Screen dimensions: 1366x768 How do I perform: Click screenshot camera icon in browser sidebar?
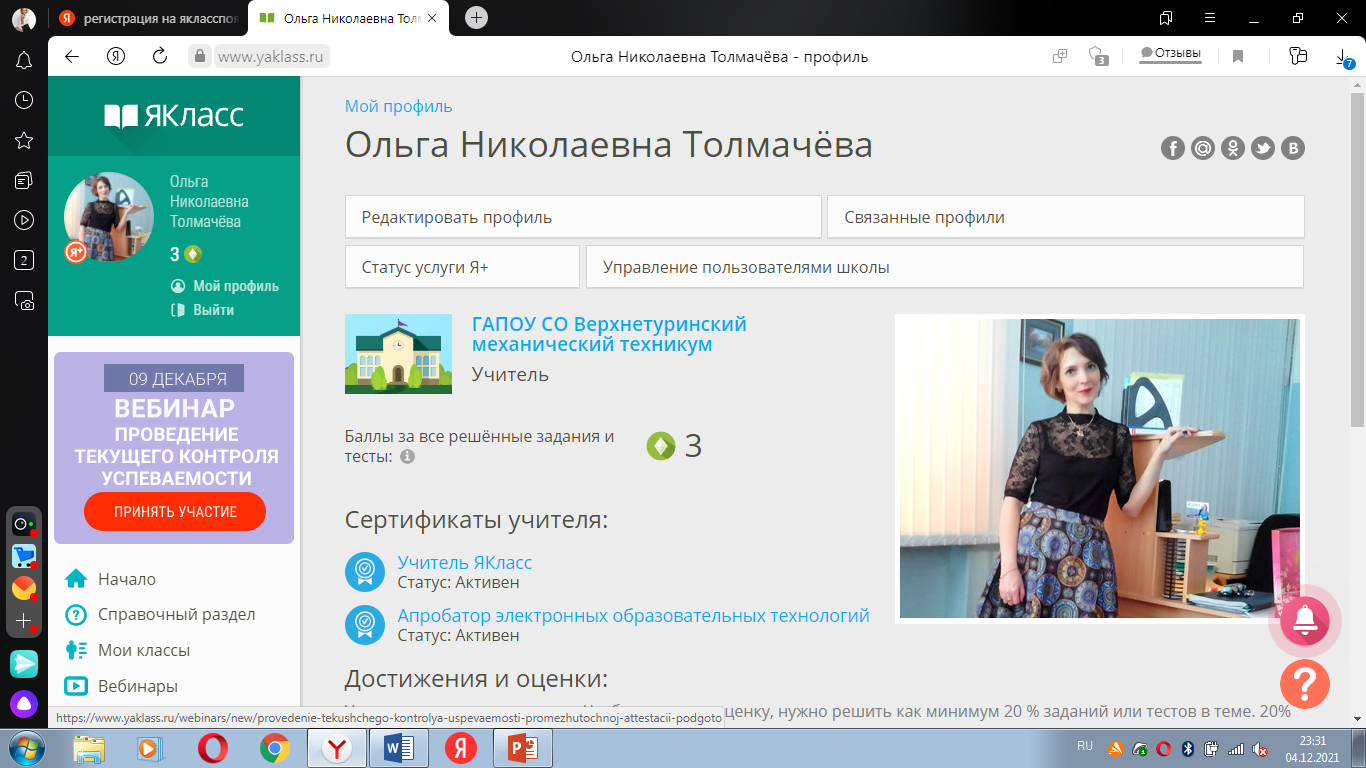(24, 300)
